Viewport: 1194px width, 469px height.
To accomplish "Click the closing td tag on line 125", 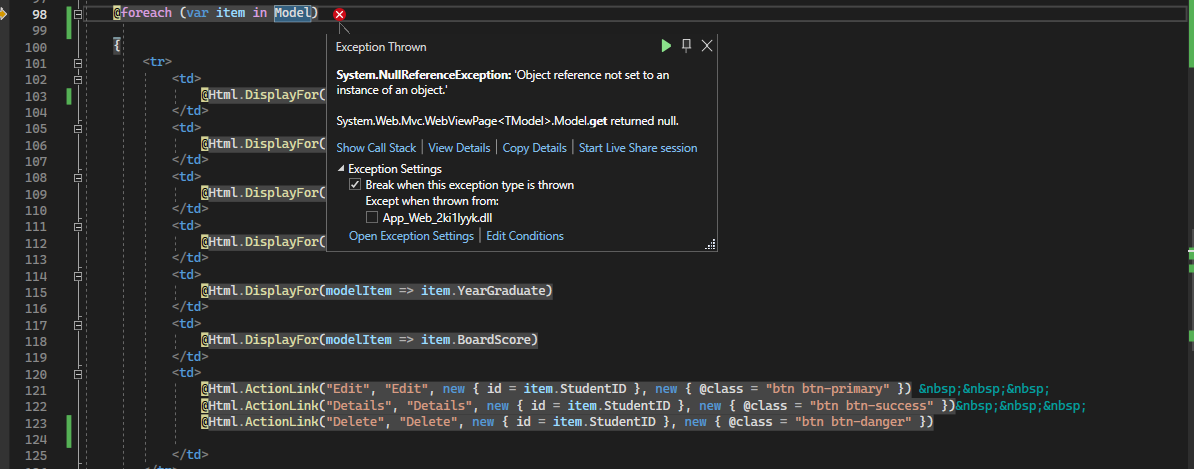I will tap(190, 455).
